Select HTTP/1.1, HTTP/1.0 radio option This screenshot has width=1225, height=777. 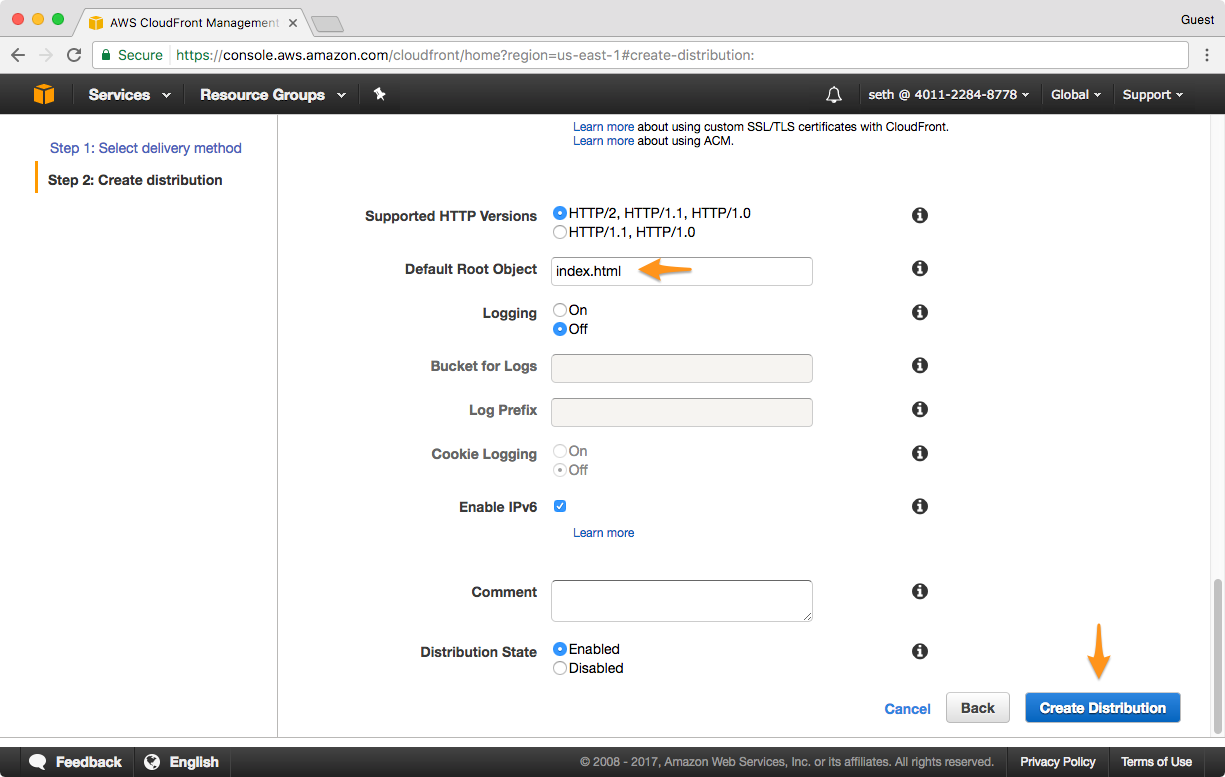click(560, 232)
